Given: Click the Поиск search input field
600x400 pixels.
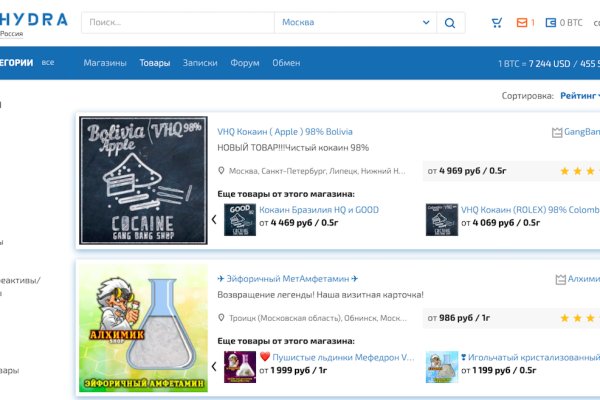Looking at the screenshot, I should 178,22.
